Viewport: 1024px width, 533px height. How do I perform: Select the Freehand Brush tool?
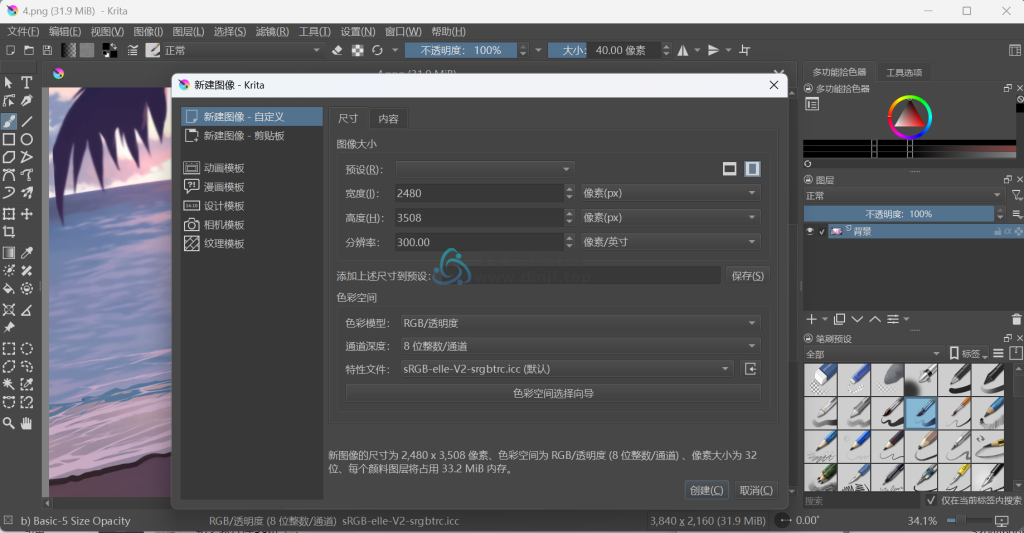click(x=9, y=121)
